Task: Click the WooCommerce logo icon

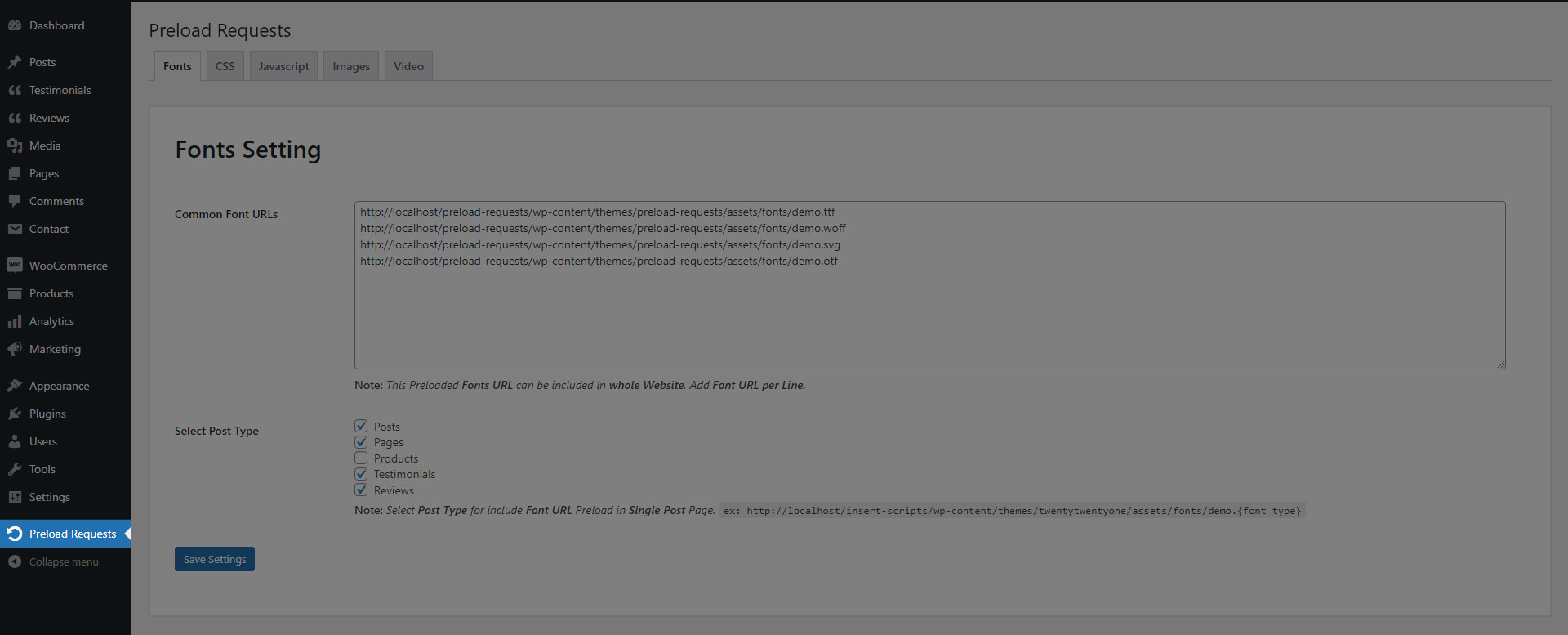Action: [15, 266]
